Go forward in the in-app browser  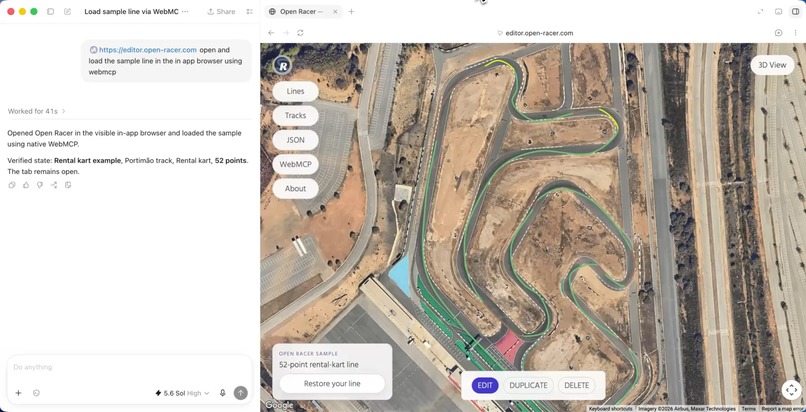coord(286,32)
